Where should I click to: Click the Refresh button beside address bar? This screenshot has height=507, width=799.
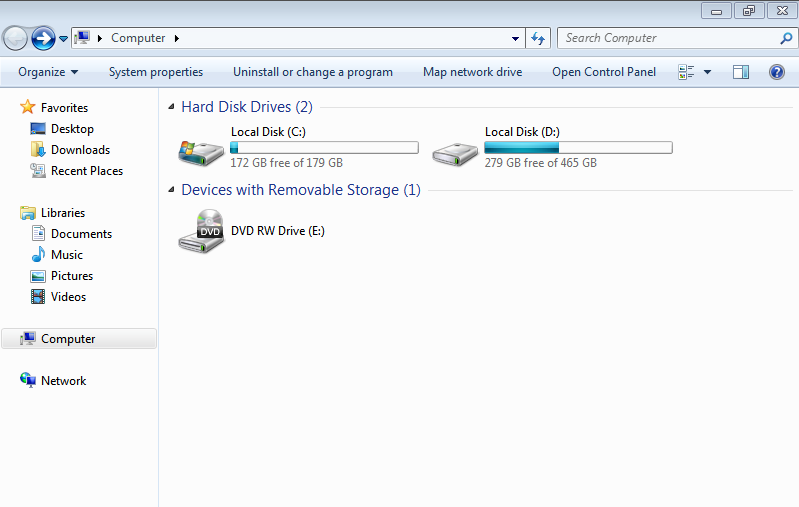tap(538, 38)
